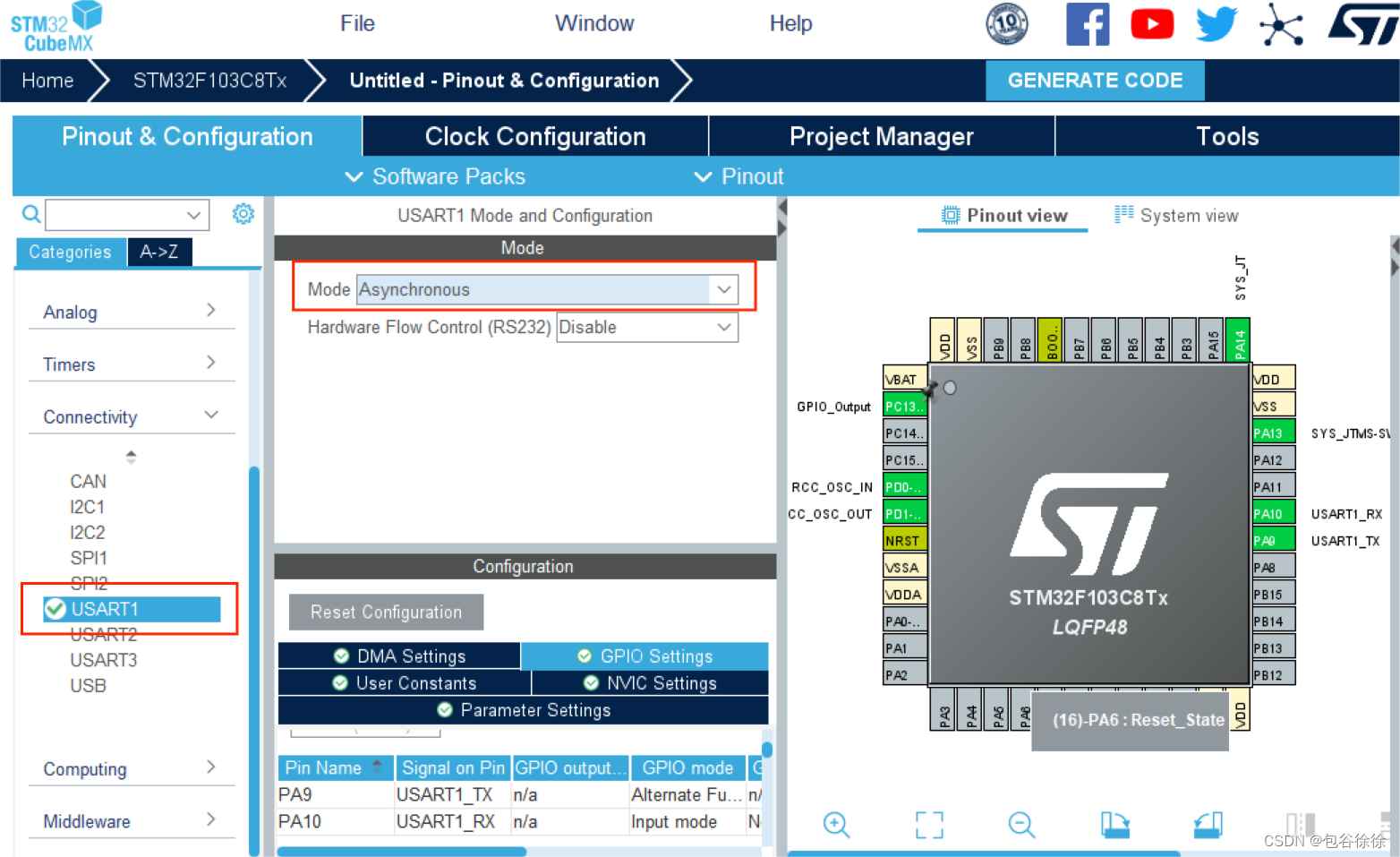Open the Pinout dropdown menu
This screenshot has width=1400, height=857.
coord(739,176)
